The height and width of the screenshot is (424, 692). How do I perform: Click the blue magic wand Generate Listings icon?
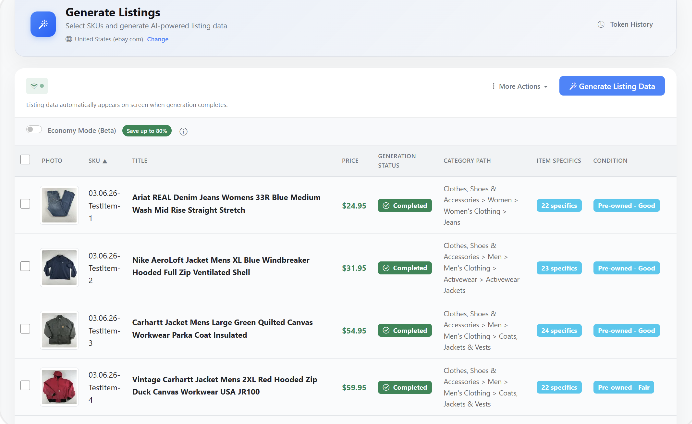click(x=43, y=24)
